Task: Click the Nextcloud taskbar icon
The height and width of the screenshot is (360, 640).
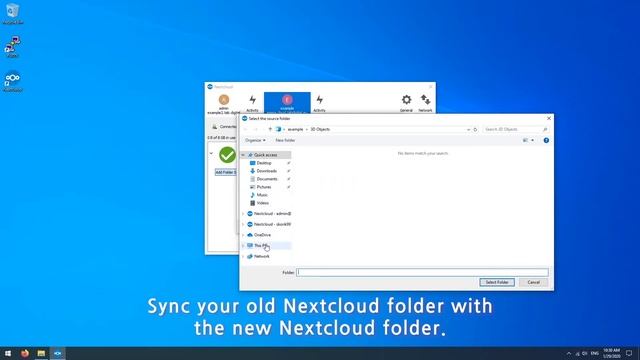Action: click(58, 353)
